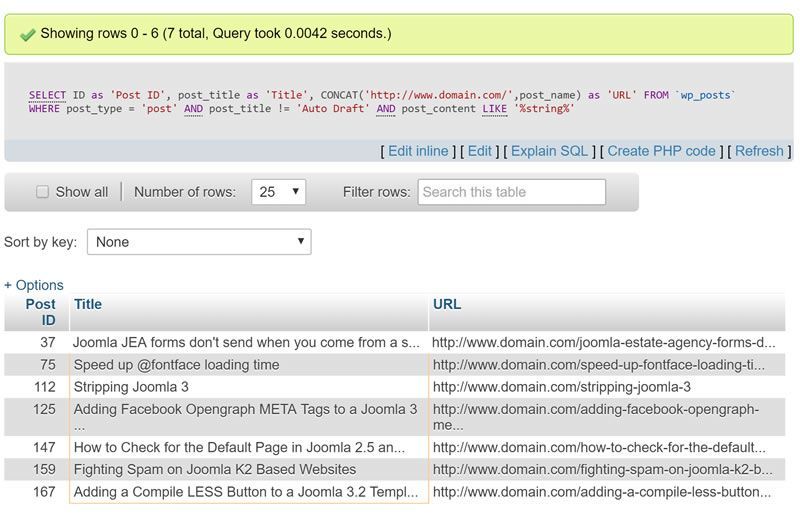
Task: Refresh the query results
Action: (759, 151)
